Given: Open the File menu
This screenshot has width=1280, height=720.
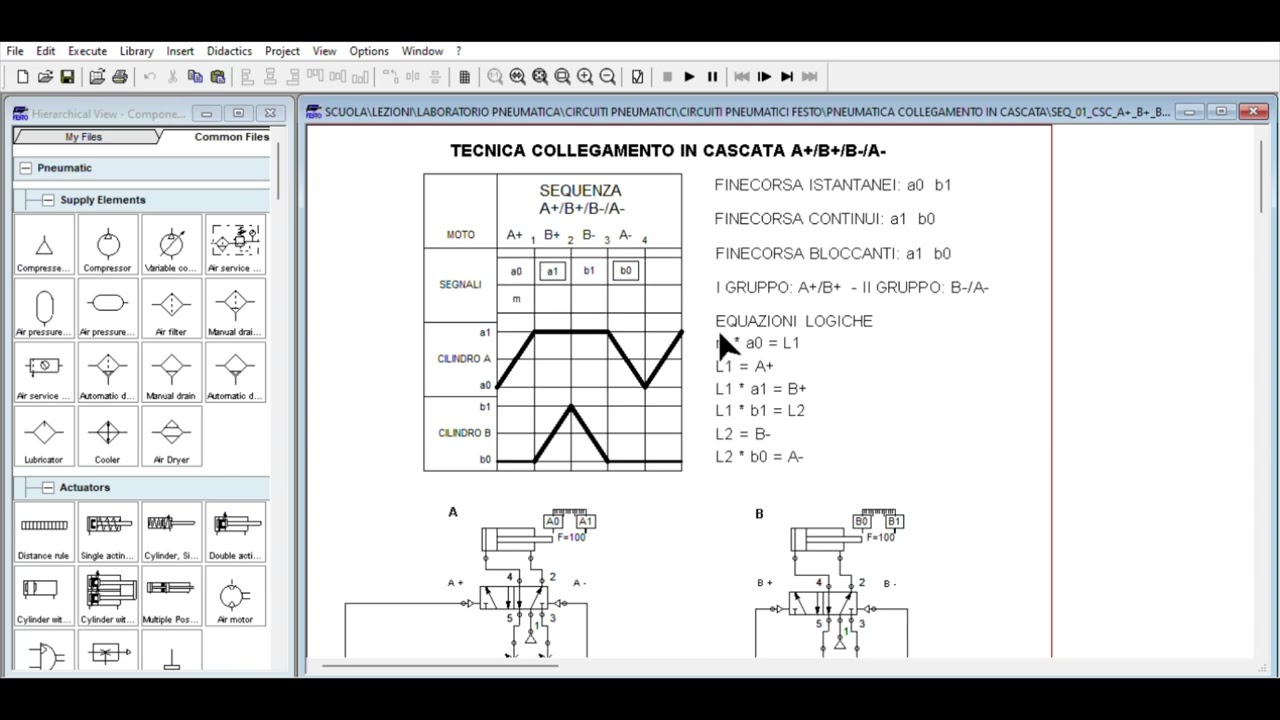Looking at the screenshot, I should coord(15,51).
